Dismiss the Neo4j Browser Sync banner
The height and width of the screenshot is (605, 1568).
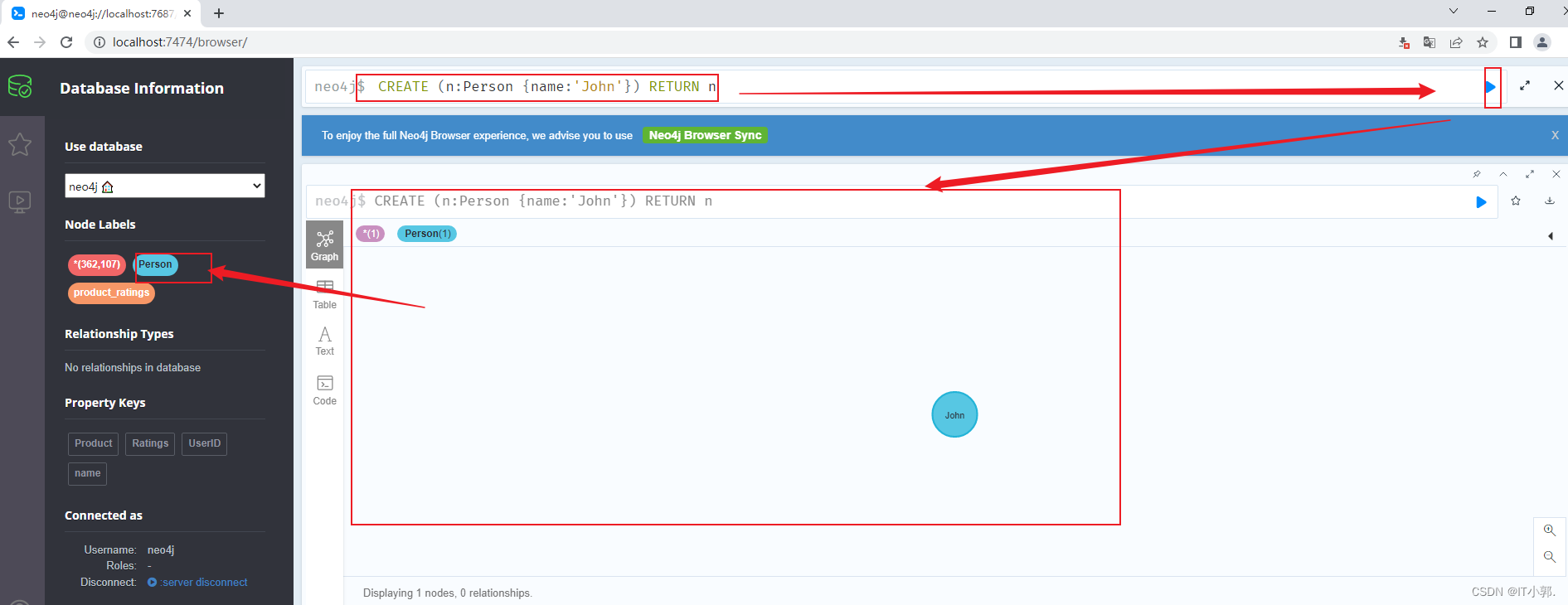click(1555, 135)
